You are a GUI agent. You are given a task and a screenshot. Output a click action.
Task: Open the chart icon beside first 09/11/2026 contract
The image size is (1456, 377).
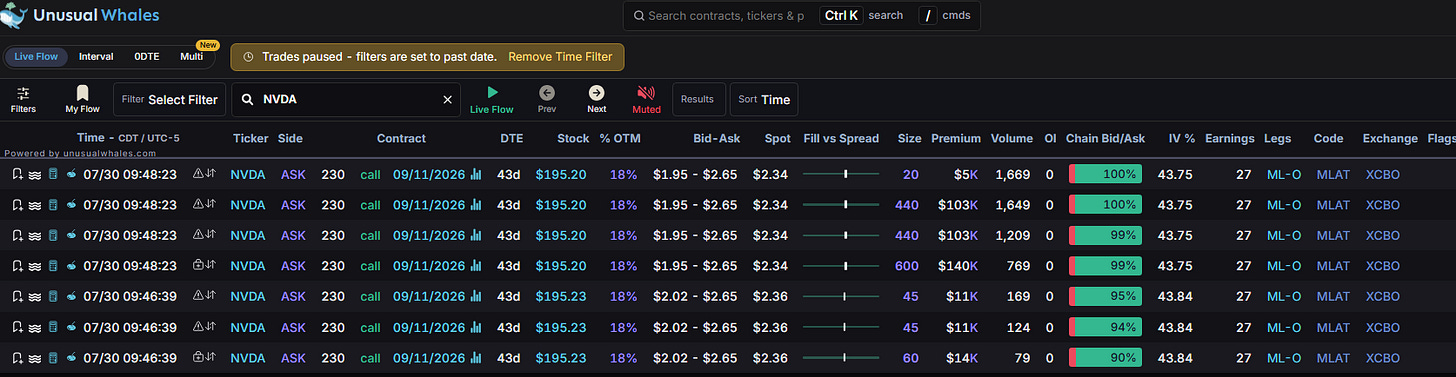476,174
